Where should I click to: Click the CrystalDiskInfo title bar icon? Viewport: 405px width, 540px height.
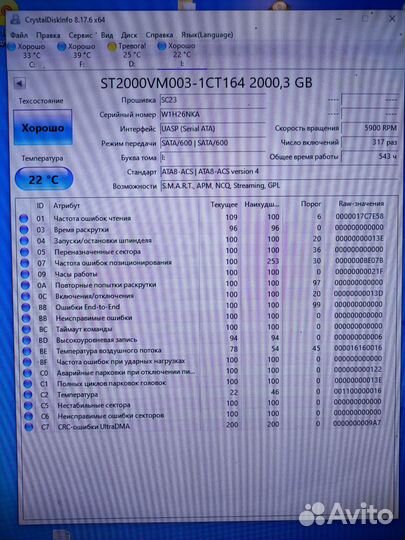pyautogui.click(x=15, y=19)
